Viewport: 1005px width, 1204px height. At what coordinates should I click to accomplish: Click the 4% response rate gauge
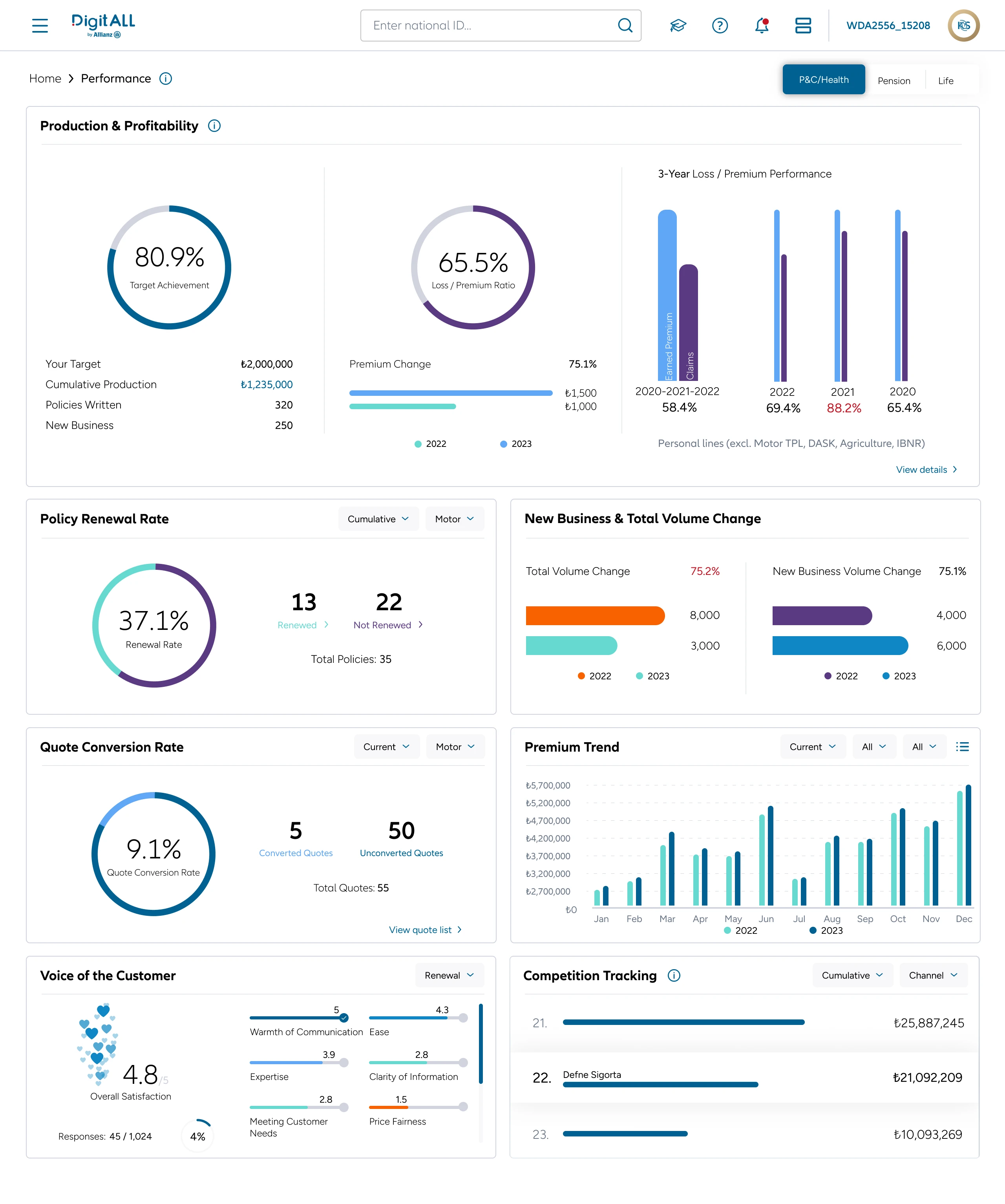[x=198, y=1136]
